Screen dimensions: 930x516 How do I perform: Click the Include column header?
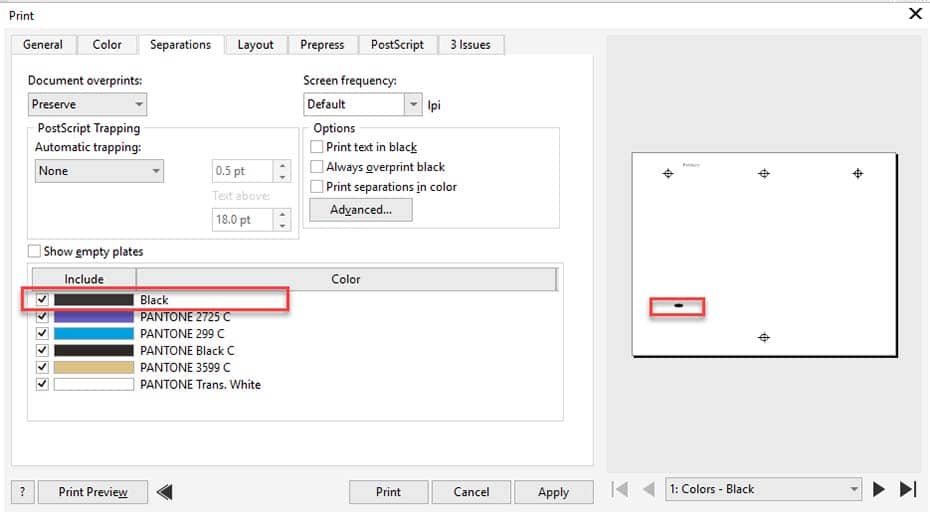click(84, 279)
